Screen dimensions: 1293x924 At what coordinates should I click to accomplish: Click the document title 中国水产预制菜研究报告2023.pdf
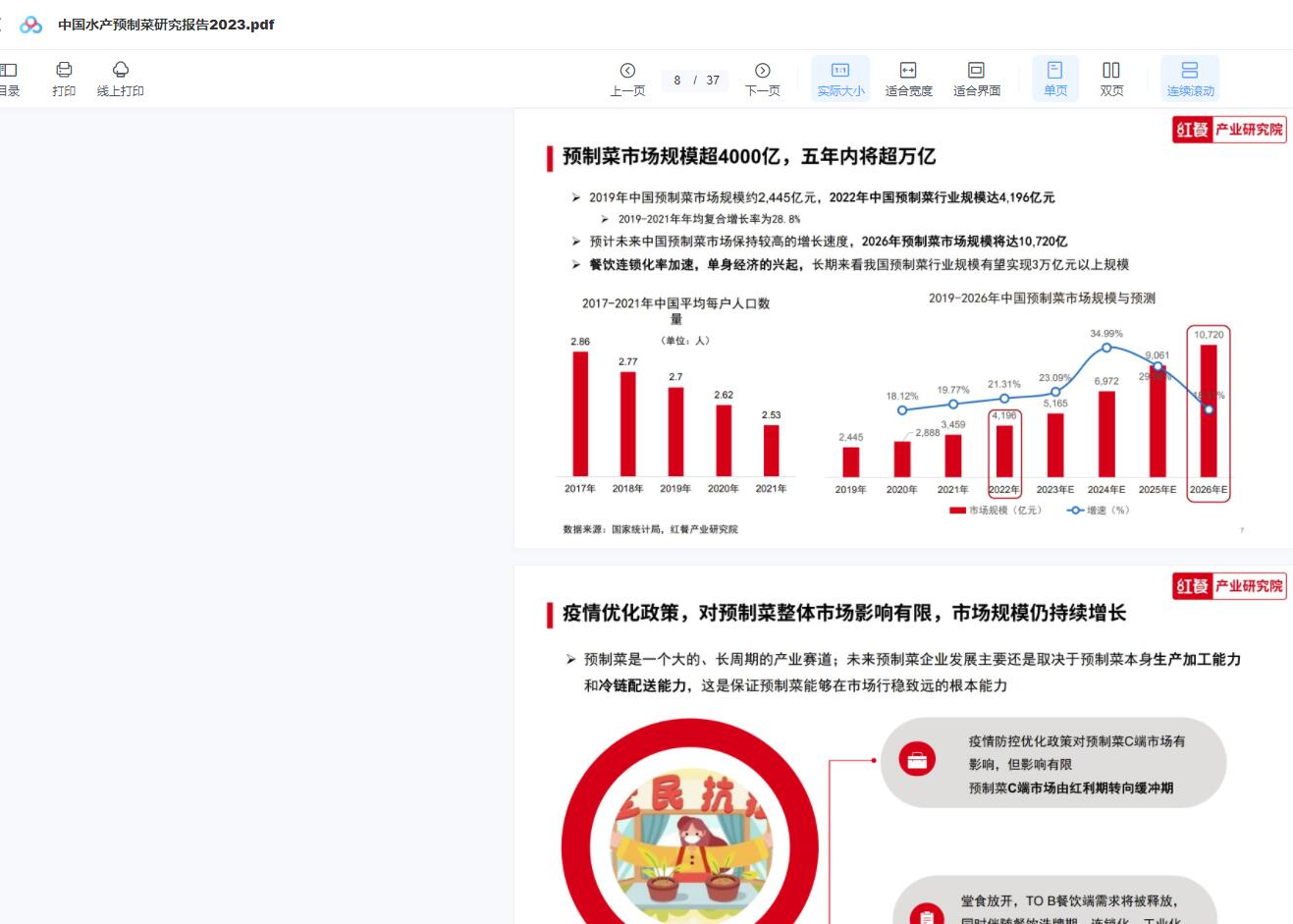tap(166, 25)
